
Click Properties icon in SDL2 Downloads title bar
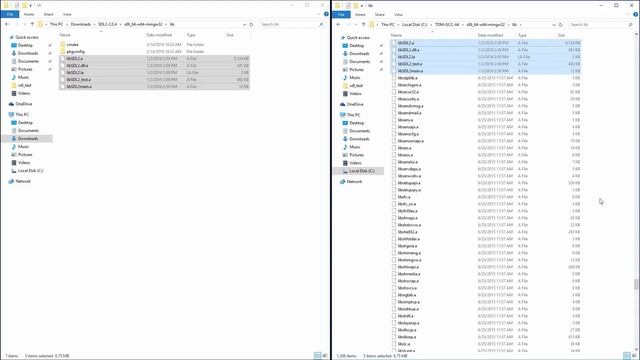point(17,6)
